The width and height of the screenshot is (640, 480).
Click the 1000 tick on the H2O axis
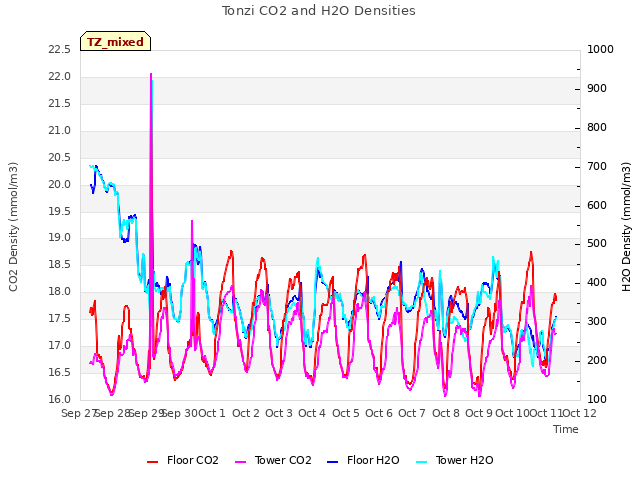600,49
